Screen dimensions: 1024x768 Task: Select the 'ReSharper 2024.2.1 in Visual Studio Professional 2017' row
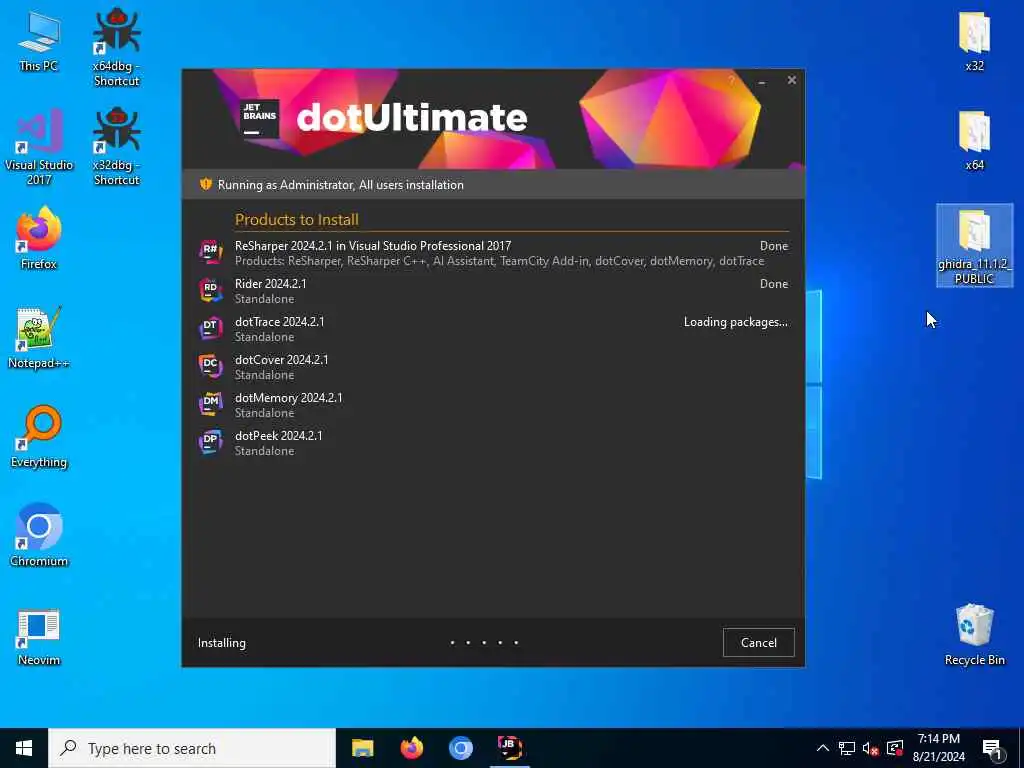494,253
